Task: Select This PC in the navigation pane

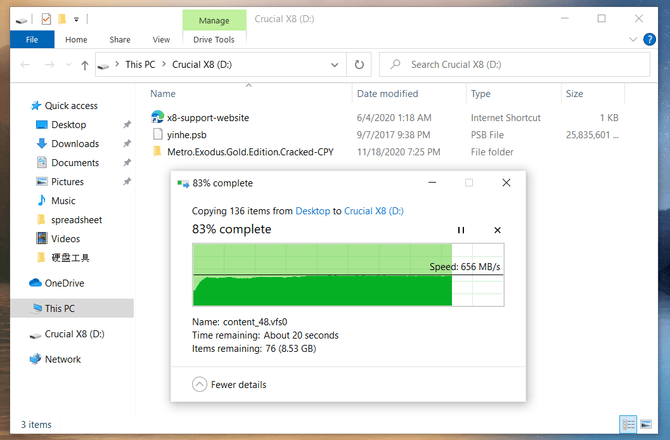Action: pyautogui.click(x=72, y=308)
